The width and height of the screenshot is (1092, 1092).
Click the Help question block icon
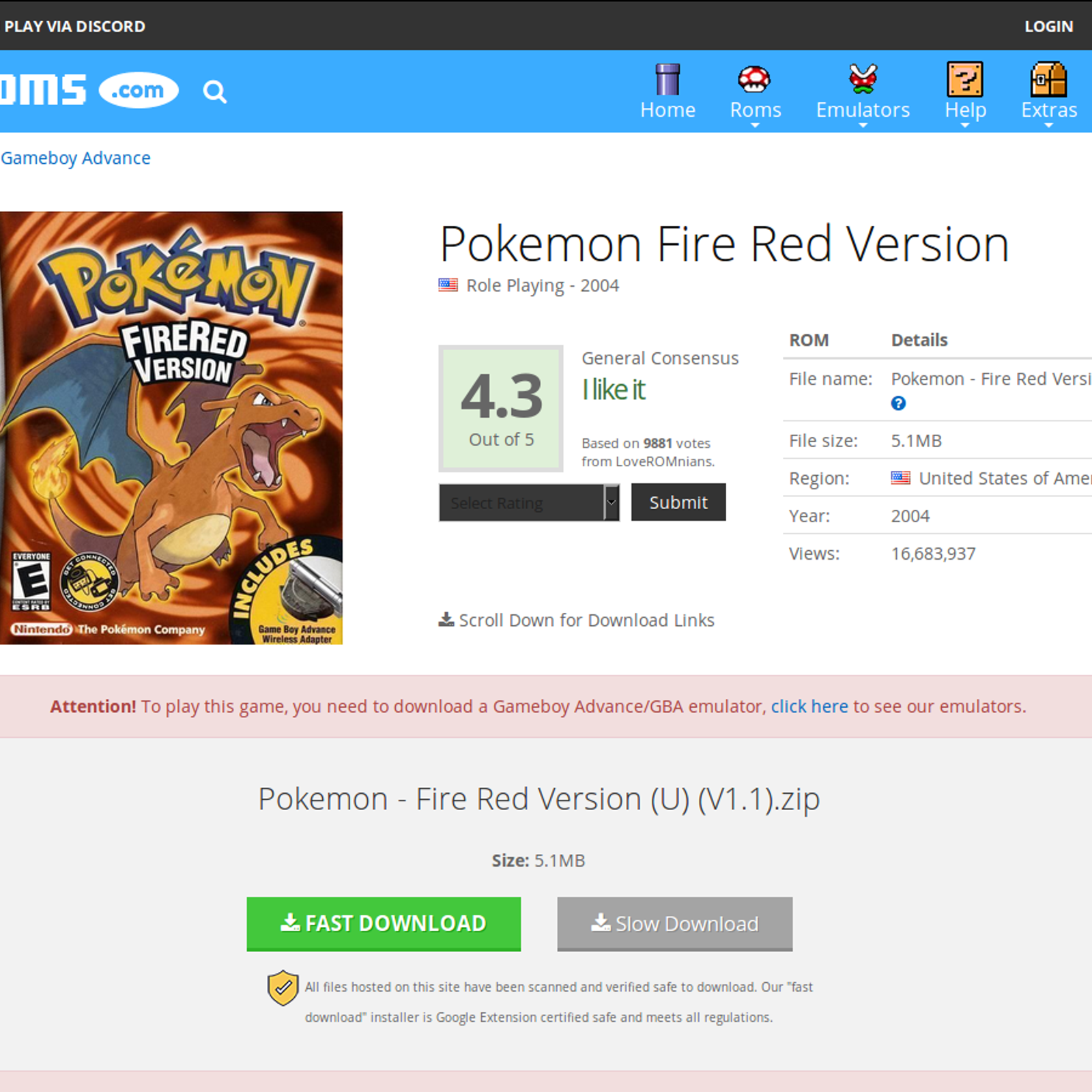pos(965,79)
